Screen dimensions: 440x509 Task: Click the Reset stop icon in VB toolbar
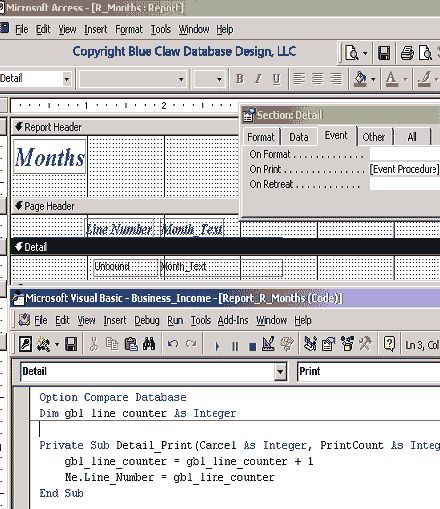tap(253, 346)
